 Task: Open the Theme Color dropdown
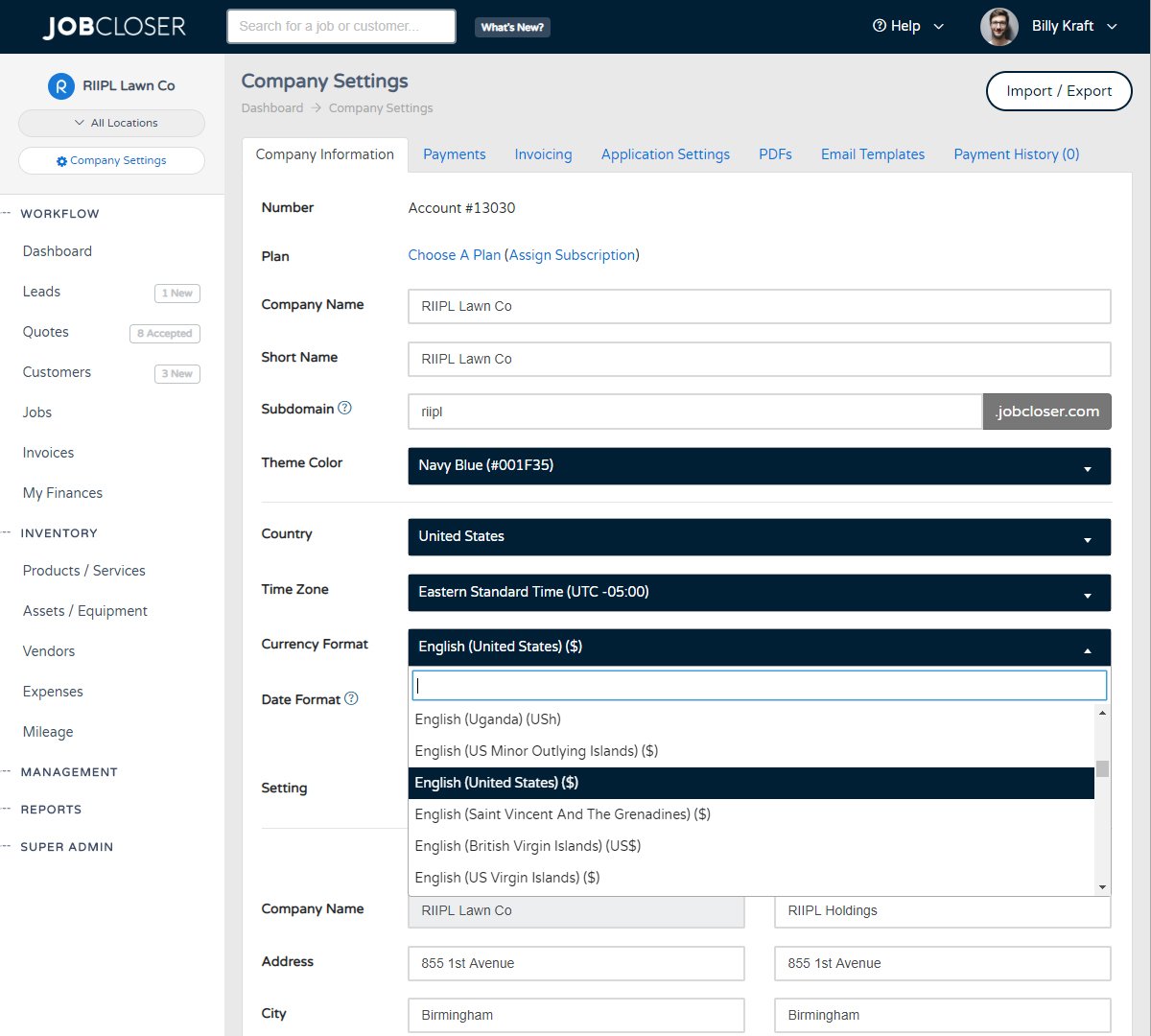[x=759, y=466]
